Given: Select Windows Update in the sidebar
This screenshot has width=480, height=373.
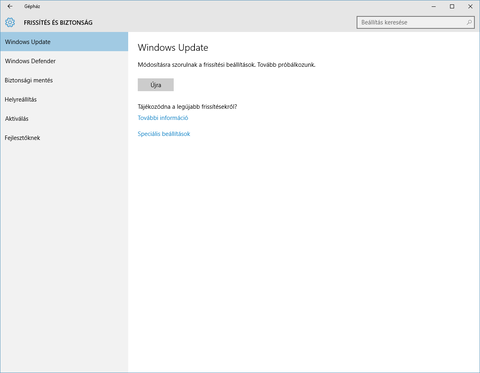Looking at the screenshot, I should coord(64,42).
